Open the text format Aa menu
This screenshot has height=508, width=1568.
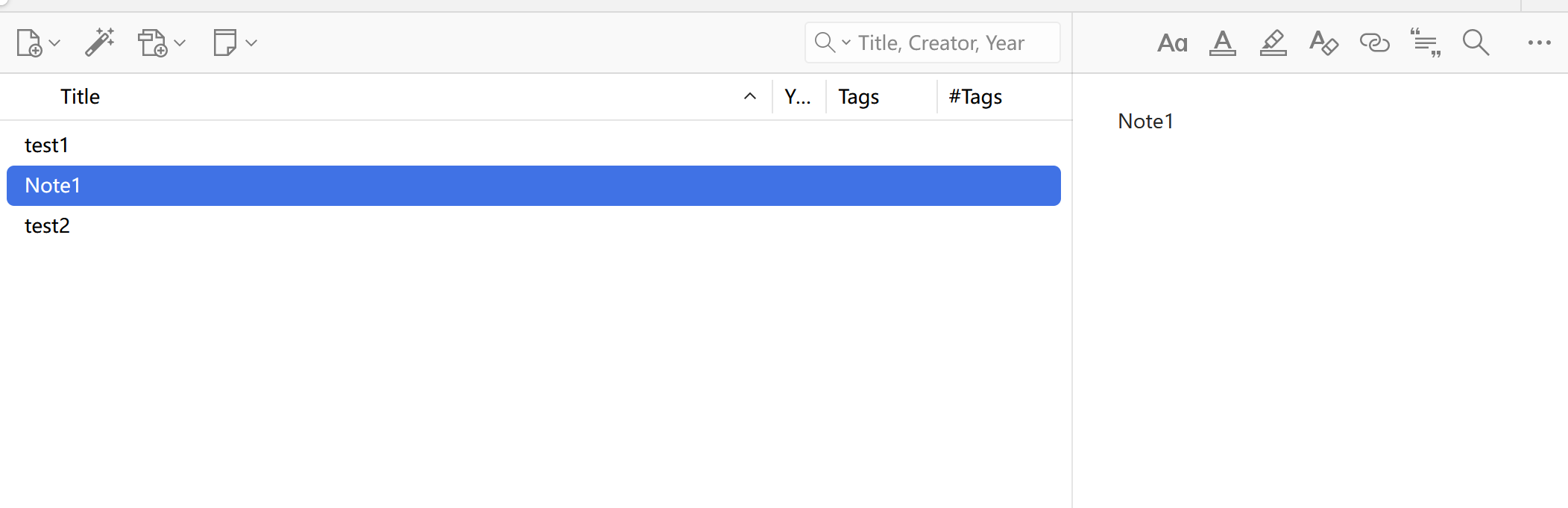(1172, 43)
